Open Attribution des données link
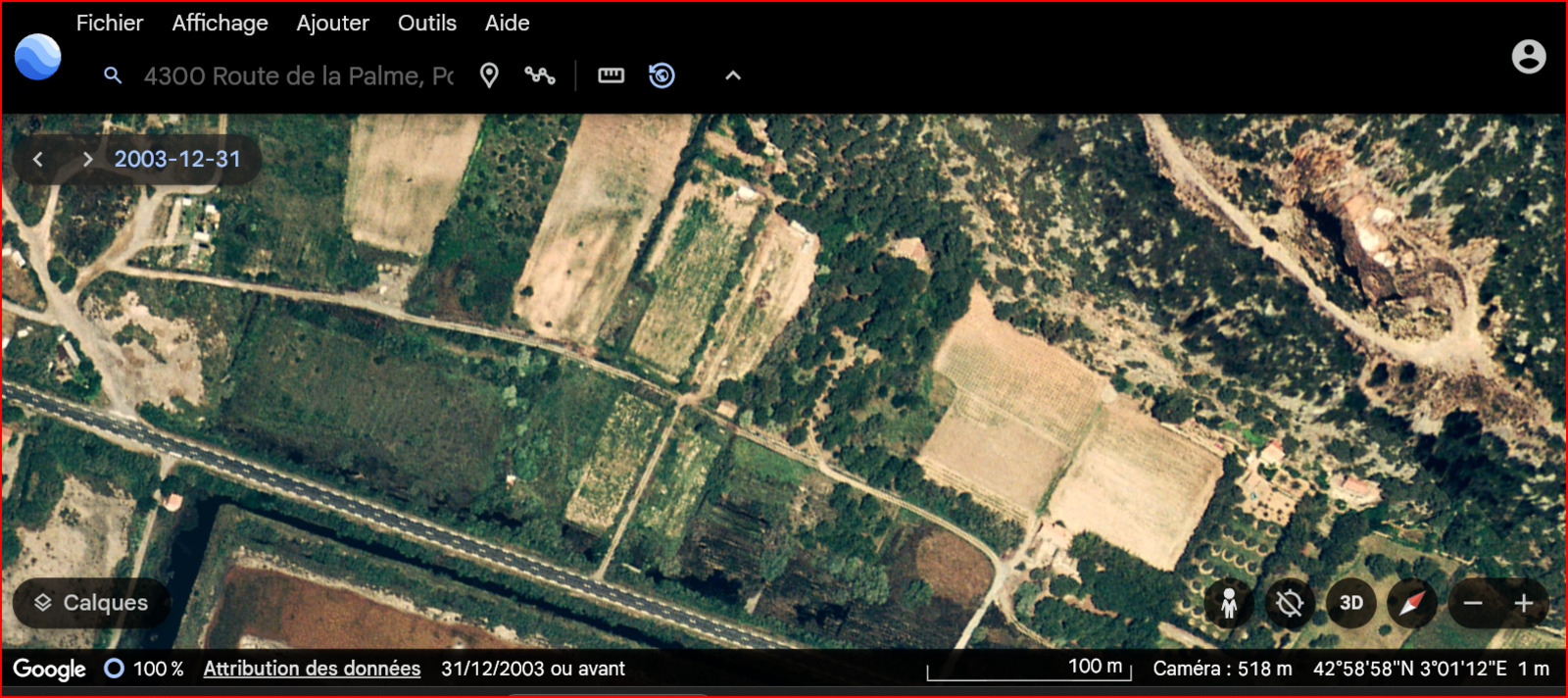 pyautogui.click(x=312, y=669)
